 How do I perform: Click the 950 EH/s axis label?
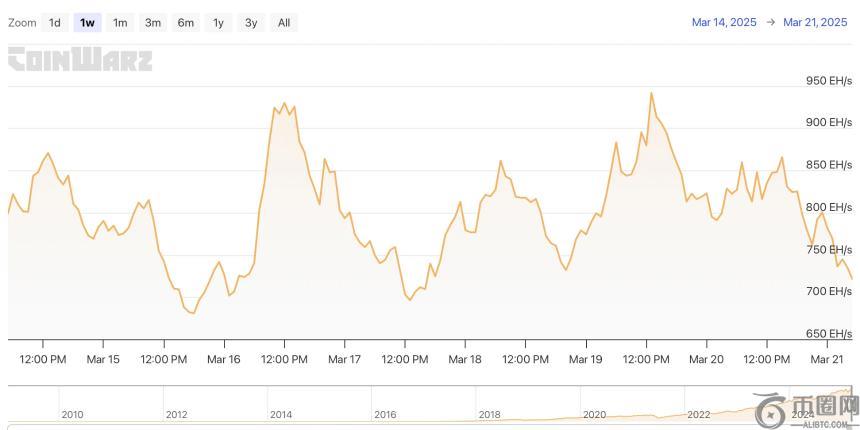pyautogui.click(x=829, y=81)
